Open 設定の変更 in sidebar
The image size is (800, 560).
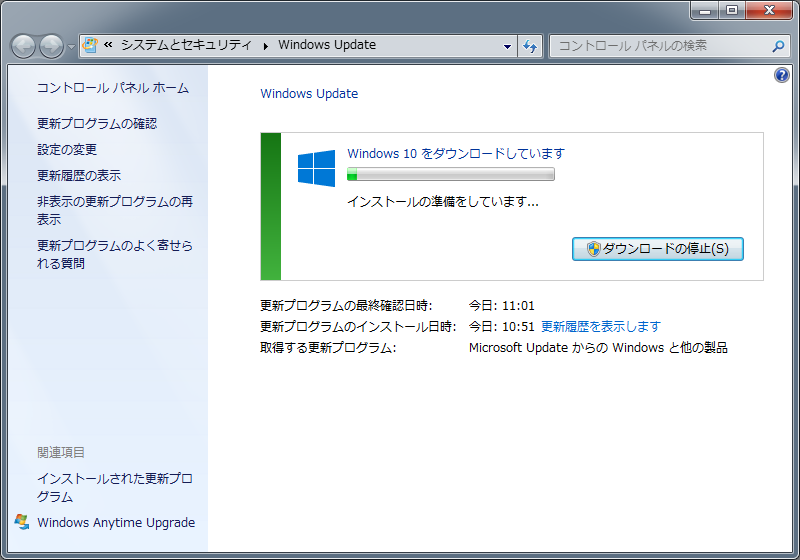click(67, 149)
